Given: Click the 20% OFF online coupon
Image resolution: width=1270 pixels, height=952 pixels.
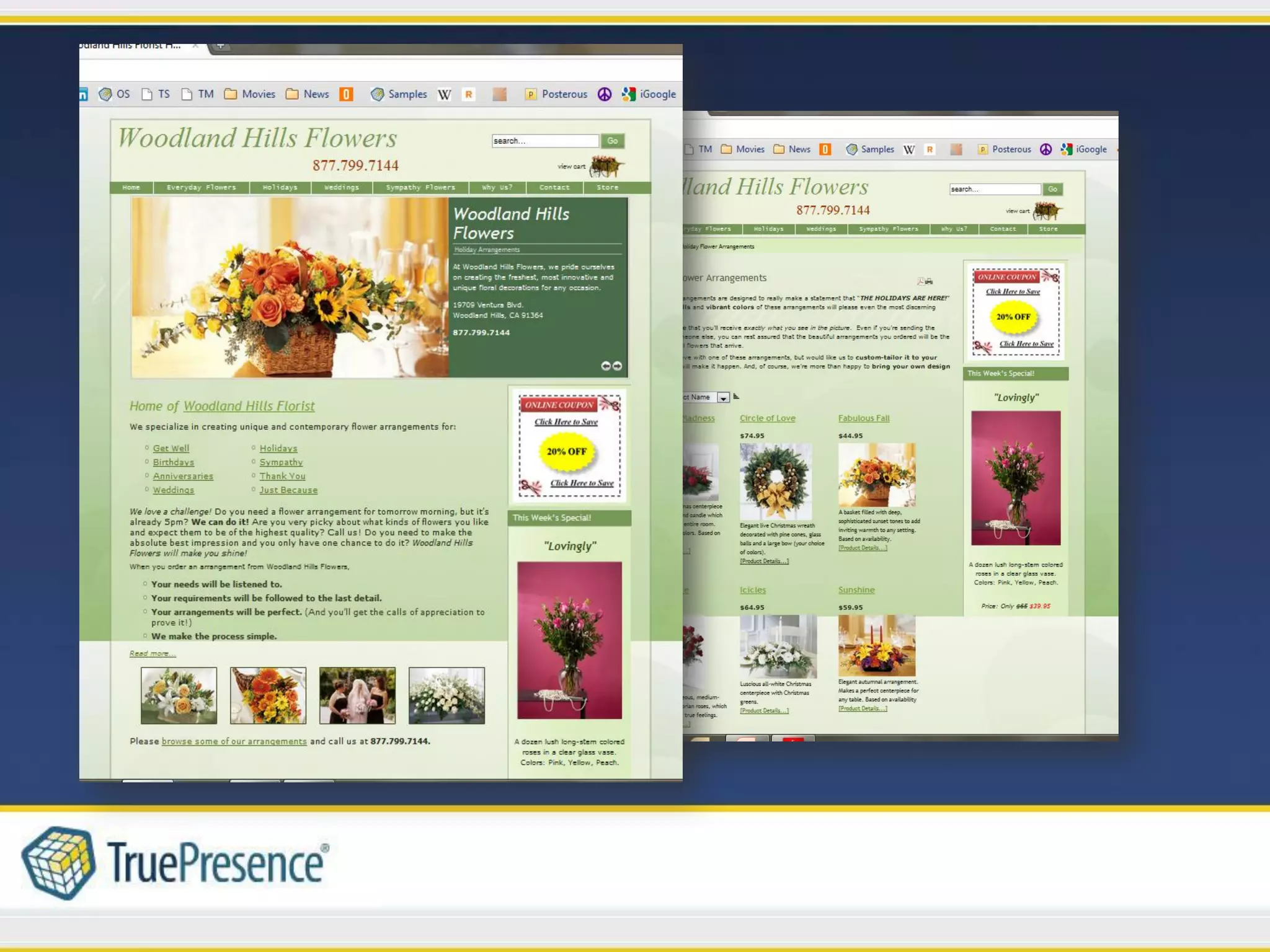Looking at the screenshot, I should (567, 451).
